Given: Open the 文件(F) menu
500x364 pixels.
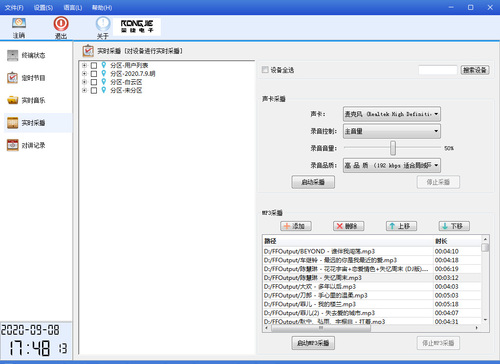Looking at the screenshot, I should (14, 7).
